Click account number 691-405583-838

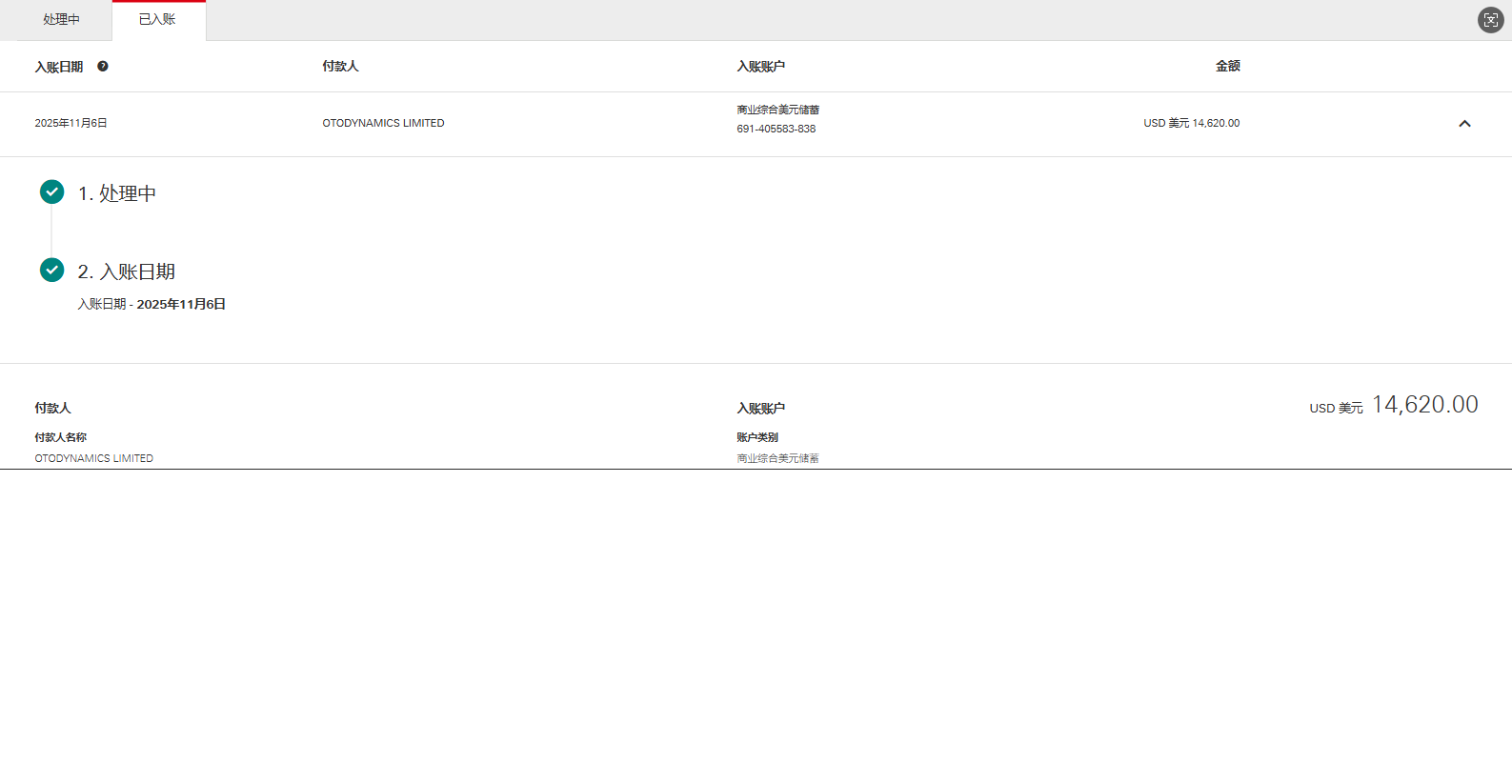tap(776, 130)
